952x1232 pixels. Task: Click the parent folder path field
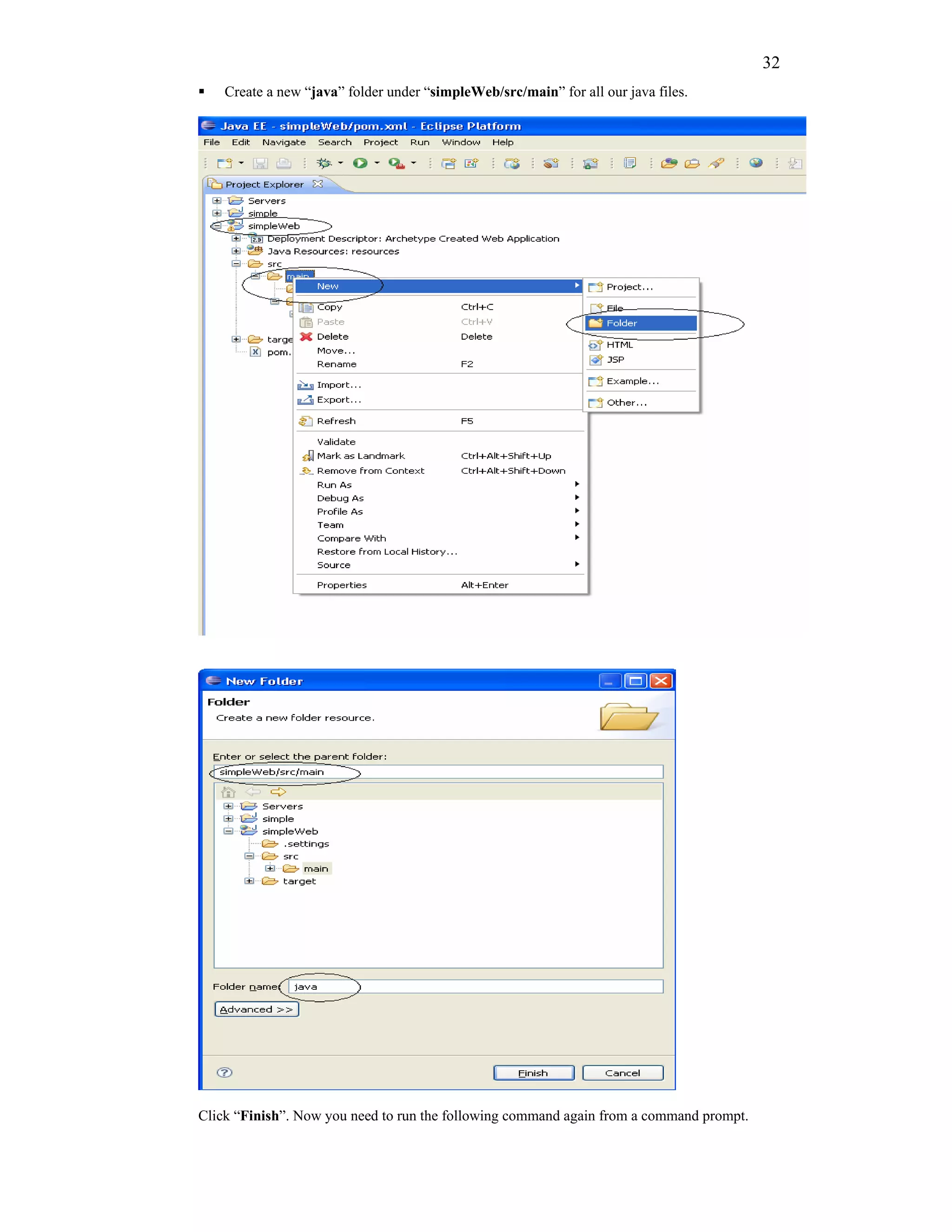click(x=438, y=772)
